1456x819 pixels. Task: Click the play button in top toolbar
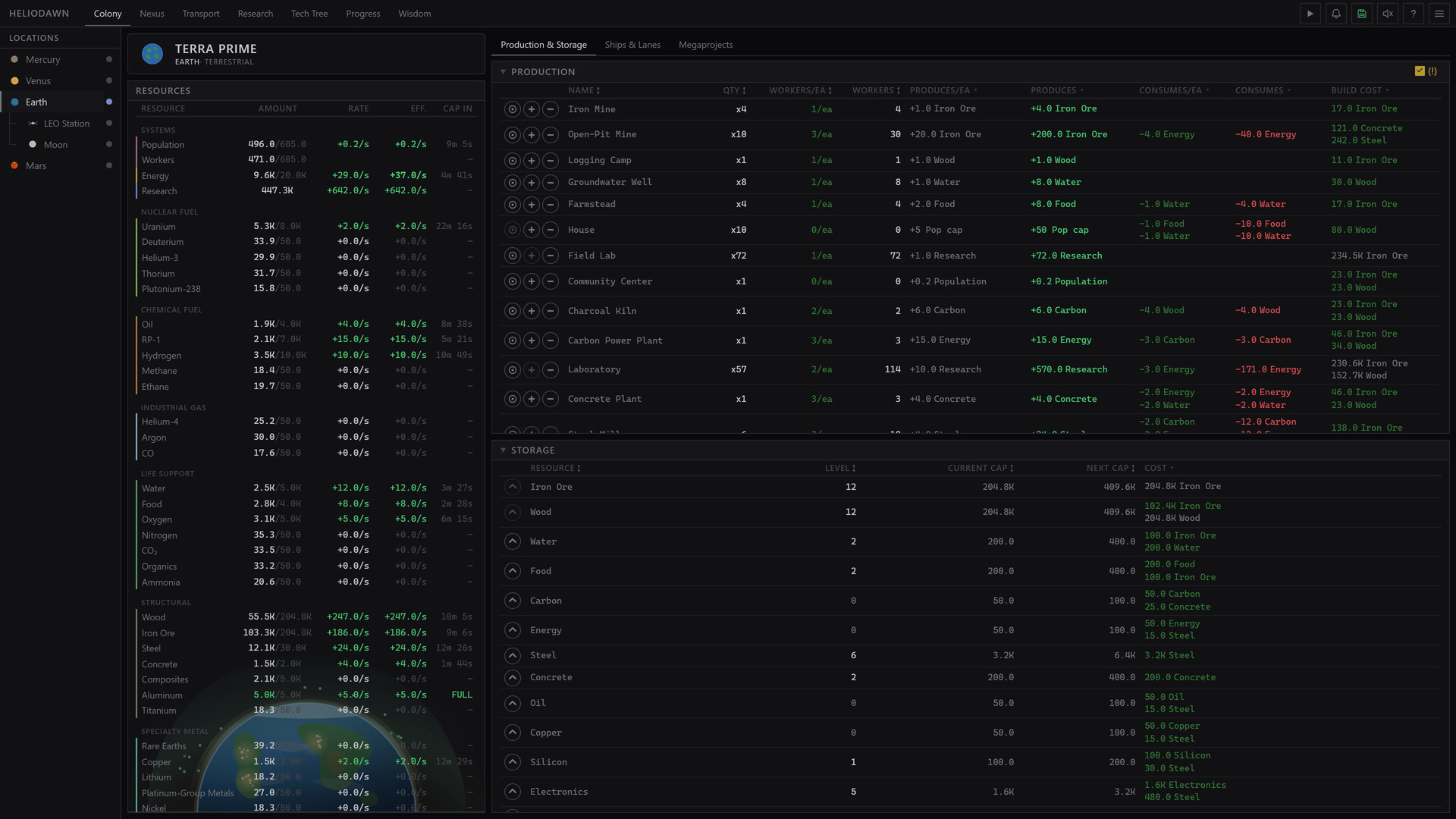tap(1310, 14)
